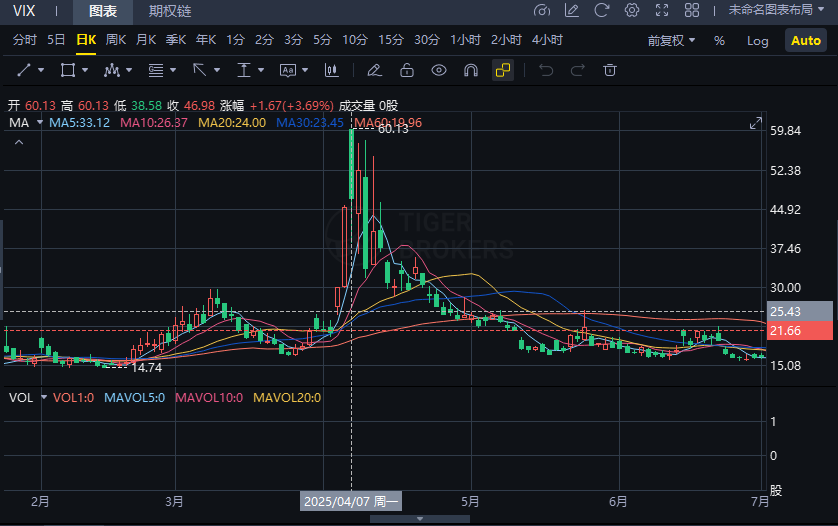Click the eraser tool icon
This screenshot has width=838, height=526.
(x=374, y=70)
